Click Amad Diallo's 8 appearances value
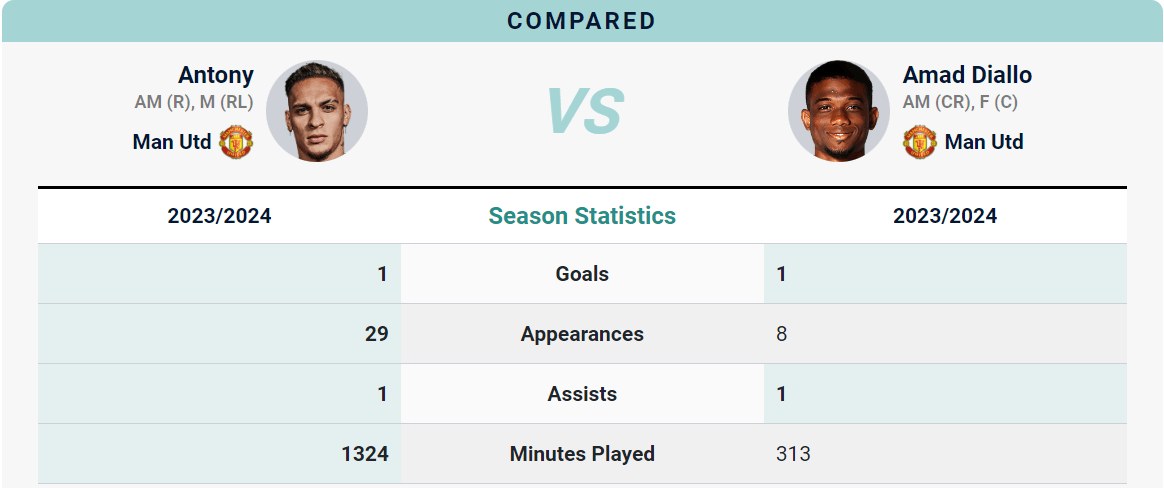Screen dimensions: 1164x488 [x=781, y=334]
